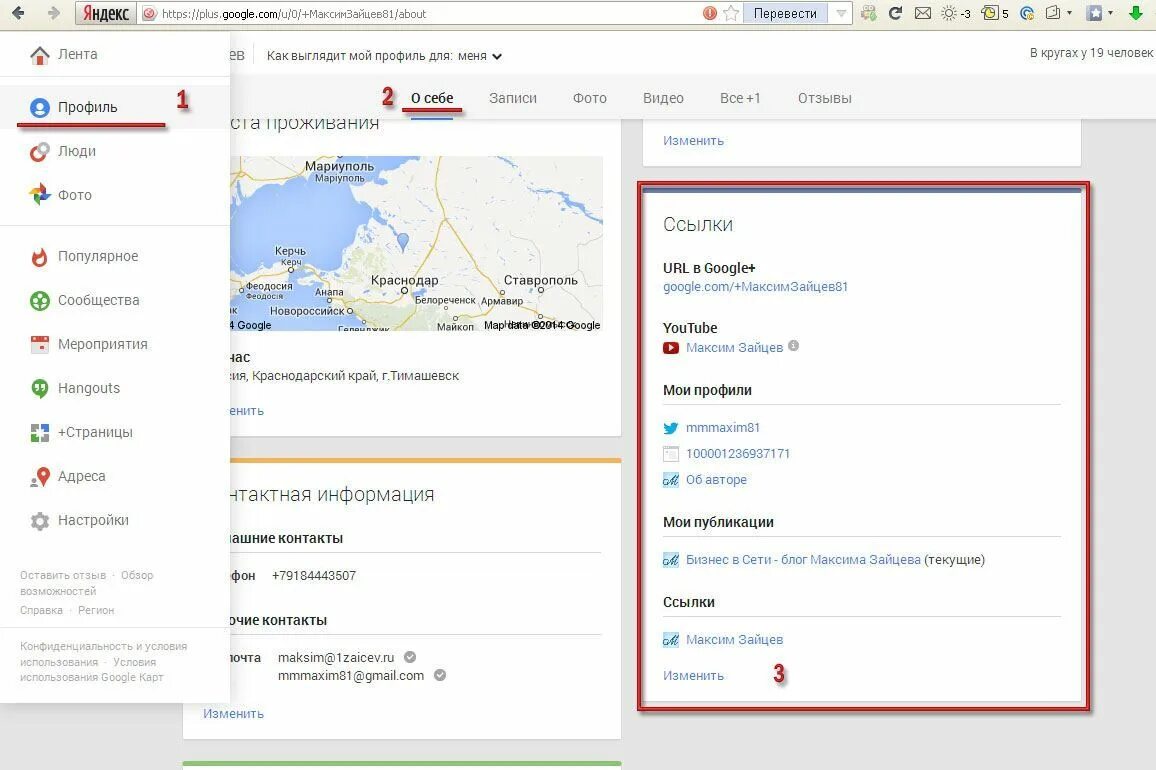Click Изменить in the contact information card
Image resolution: width=1156 pixels, height=770 pixels.
[233, 714]
